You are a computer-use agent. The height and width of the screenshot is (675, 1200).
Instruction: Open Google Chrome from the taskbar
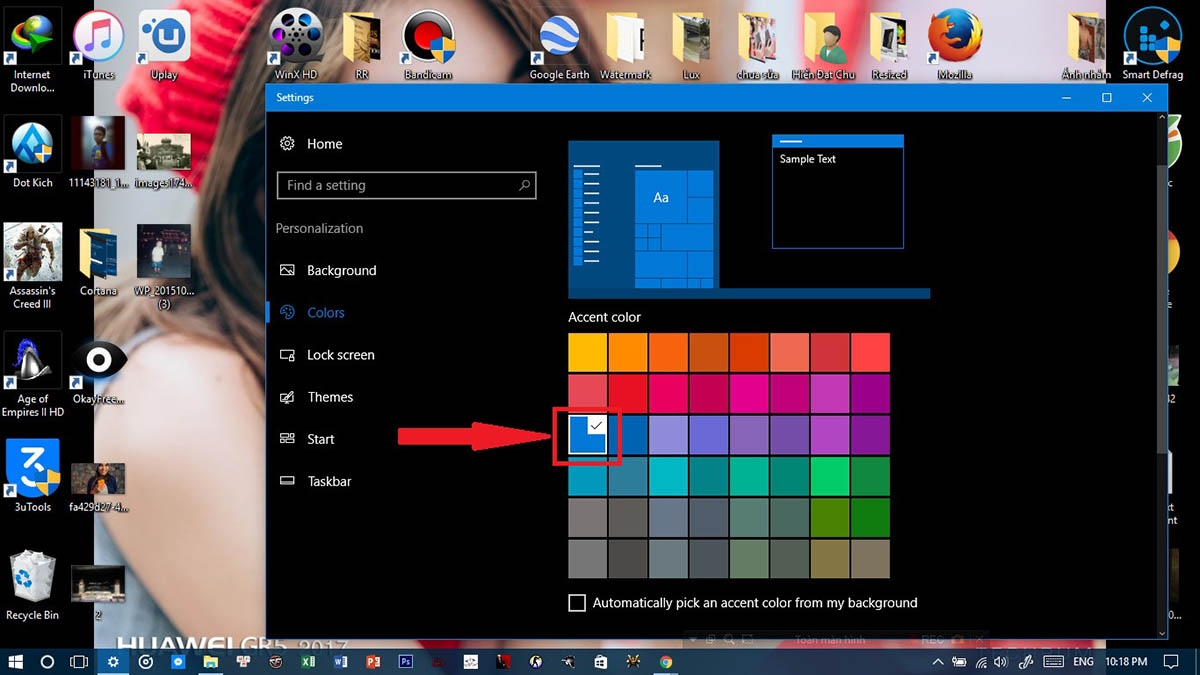point(666,662)
